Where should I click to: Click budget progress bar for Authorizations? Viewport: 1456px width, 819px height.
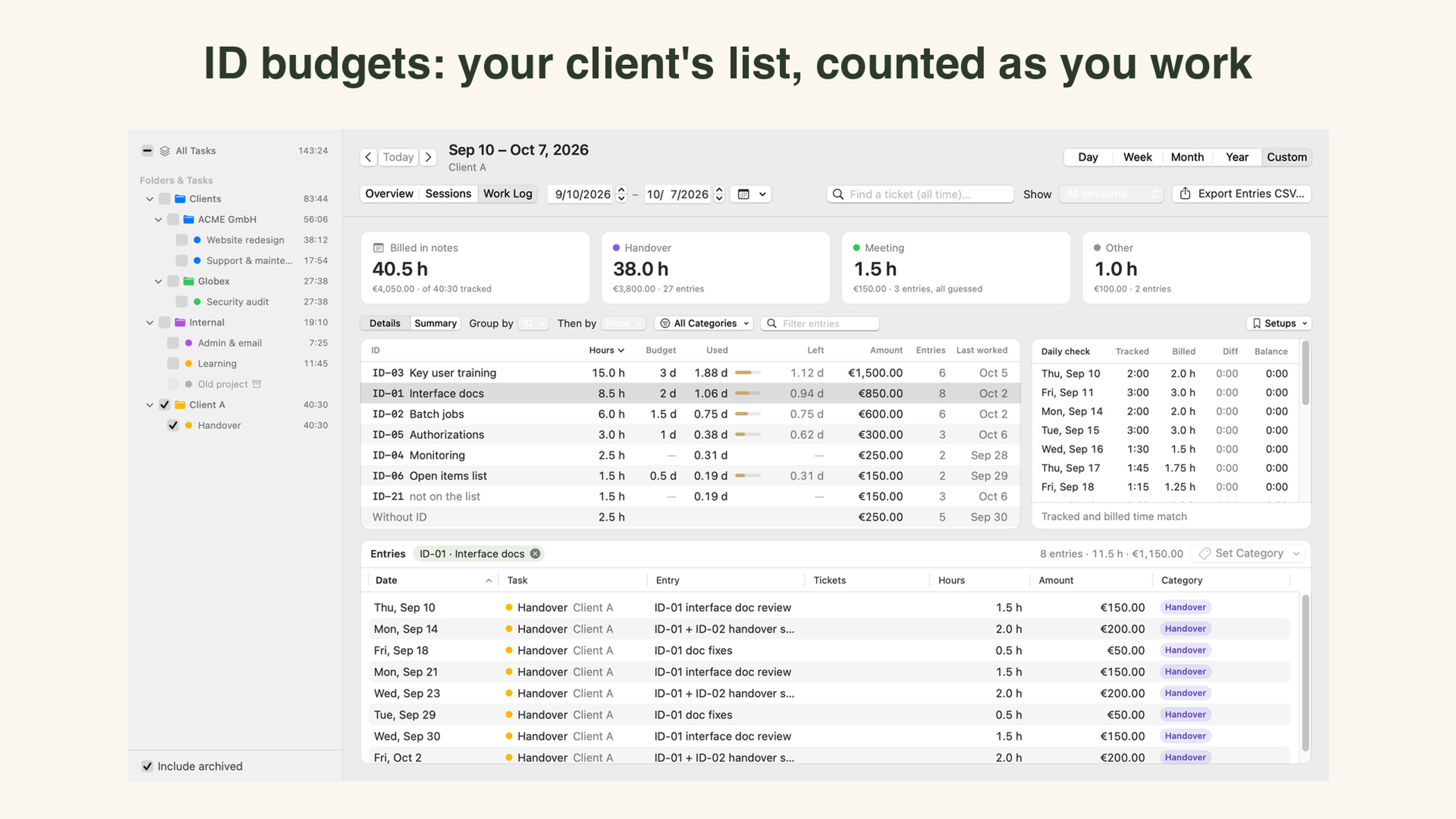click(748, 435)
